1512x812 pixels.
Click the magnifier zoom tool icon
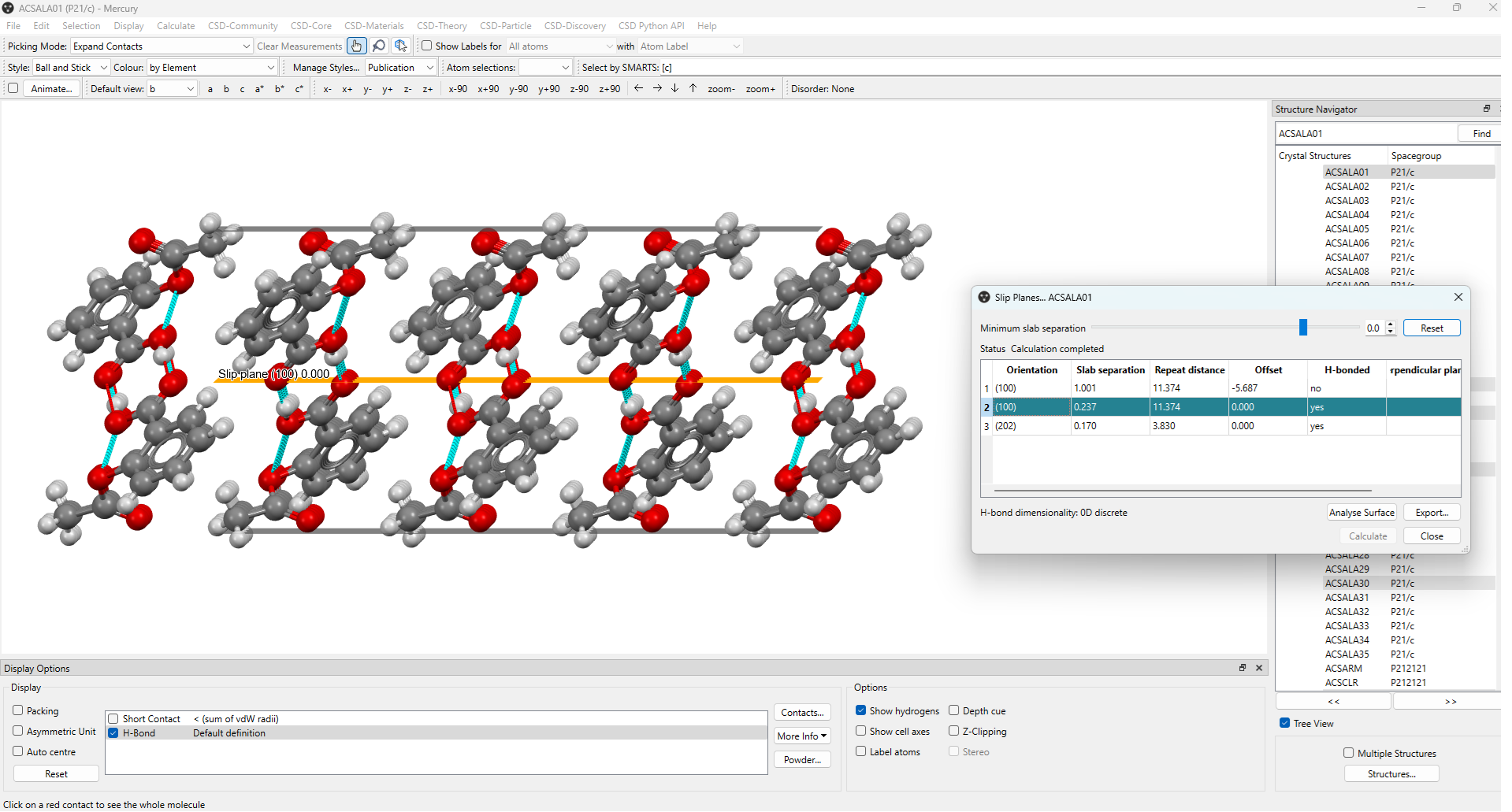pyautogui.click(x=379, y=46)
